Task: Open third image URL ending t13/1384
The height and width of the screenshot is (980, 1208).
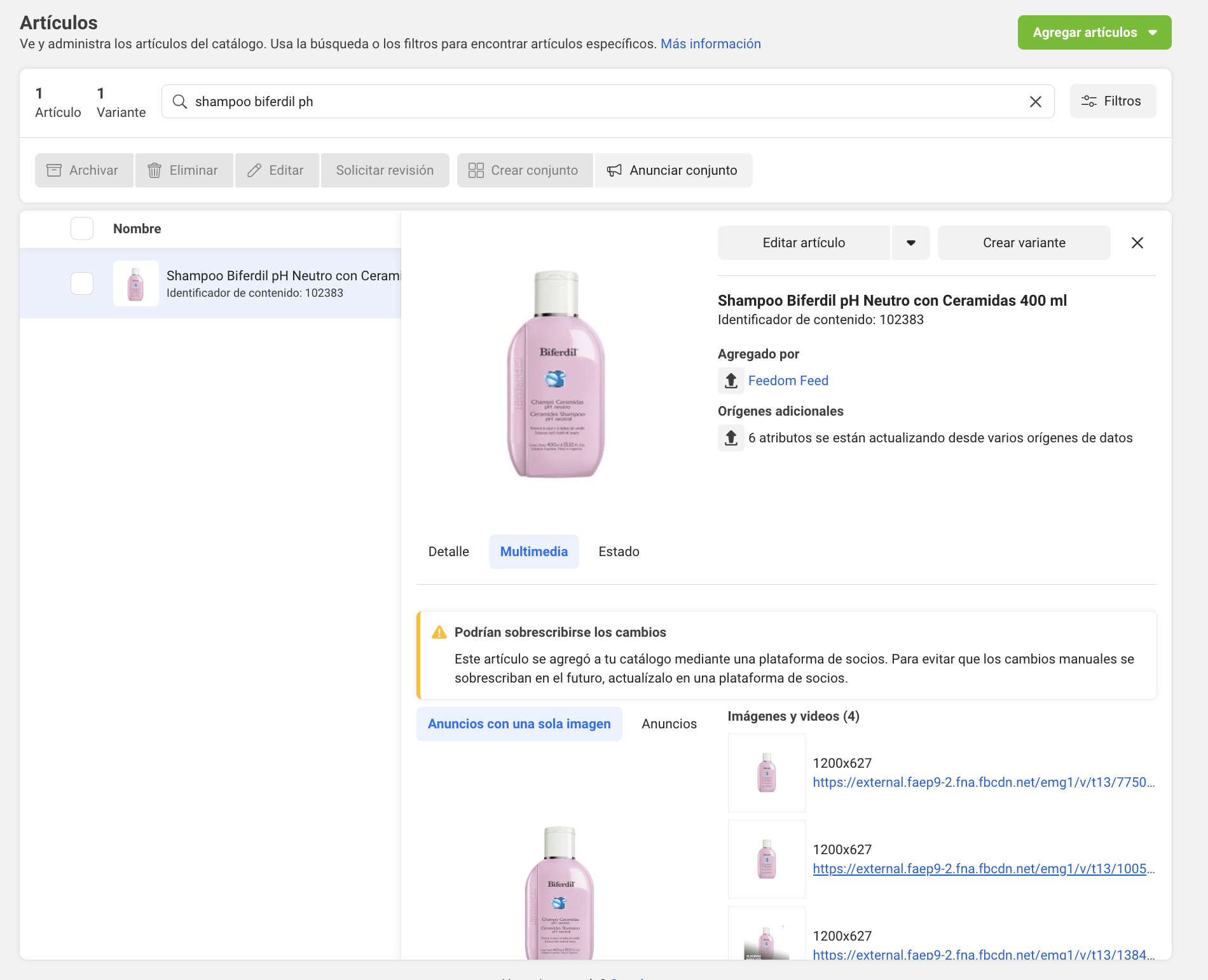Action: coord(984,954)
